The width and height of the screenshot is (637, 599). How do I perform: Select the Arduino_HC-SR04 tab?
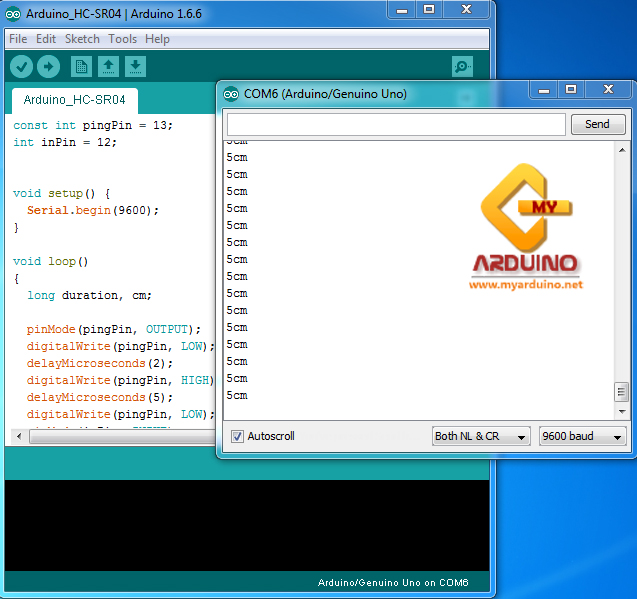(74, 100)
